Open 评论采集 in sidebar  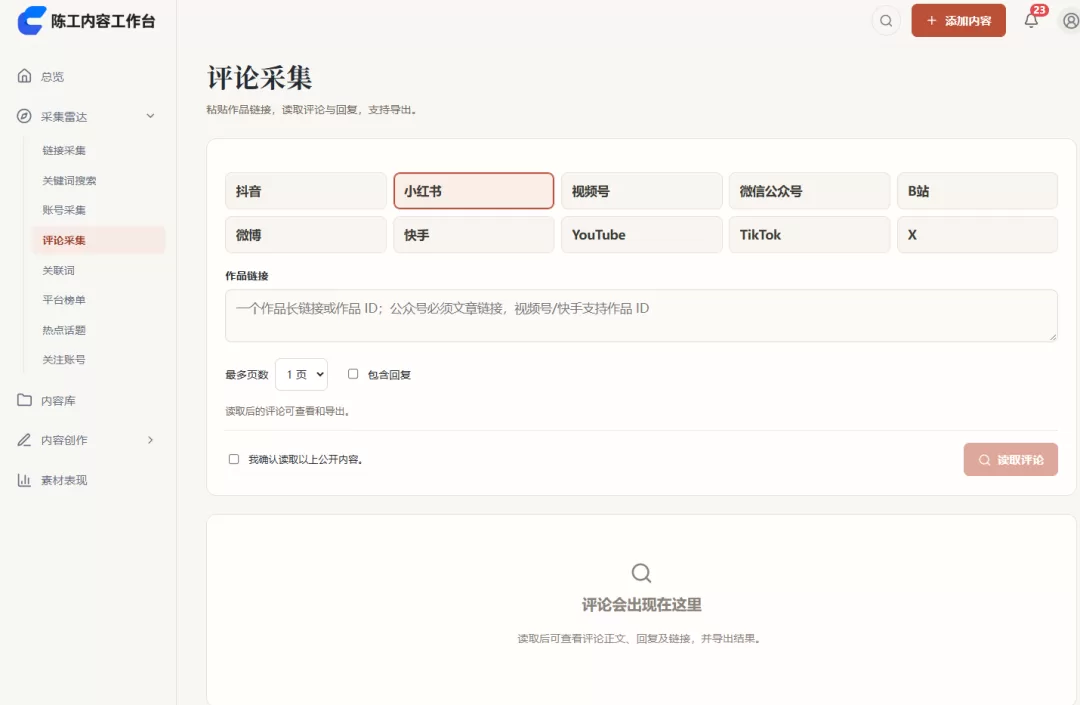pos(98,240)
